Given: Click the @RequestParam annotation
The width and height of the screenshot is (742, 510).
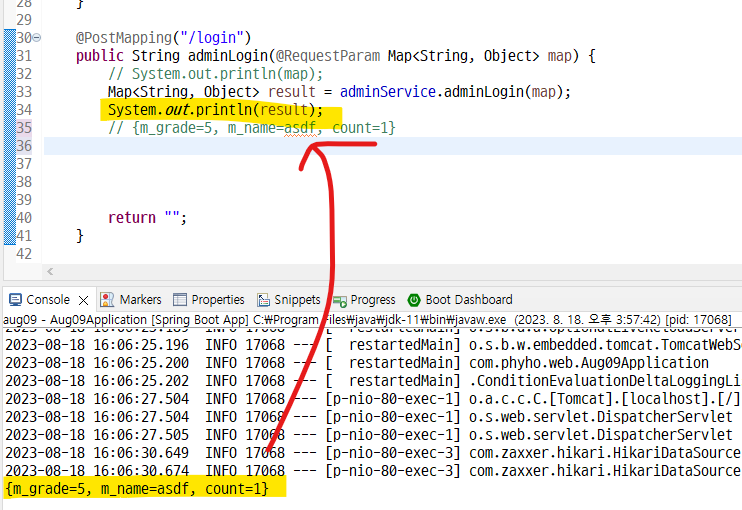Looking at the screenshot, I should 328,56.
